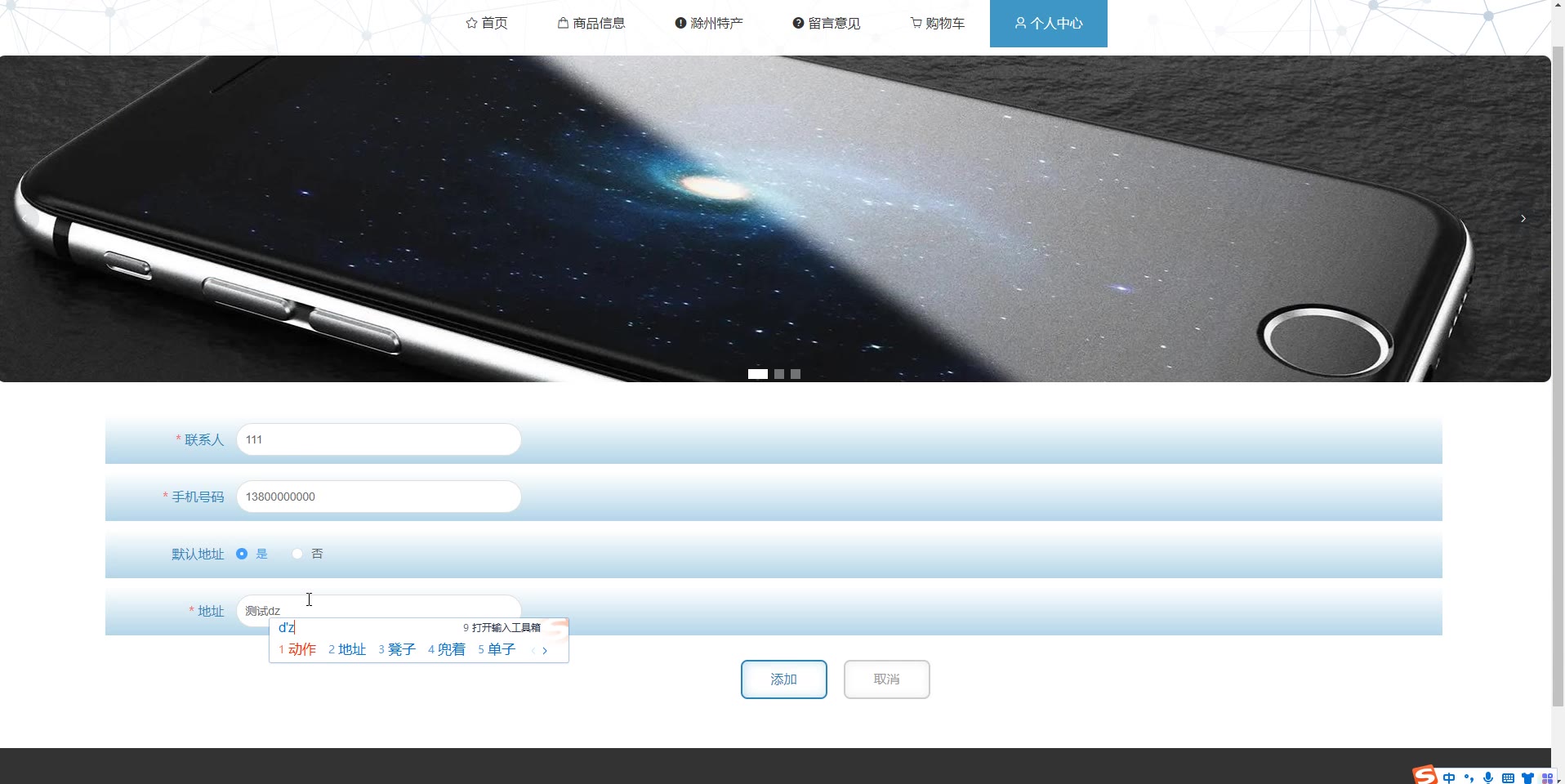The height and width of the screenshot is (784, 1565).
Task: Click the 取消 button
Action: [x=887, y=679]
